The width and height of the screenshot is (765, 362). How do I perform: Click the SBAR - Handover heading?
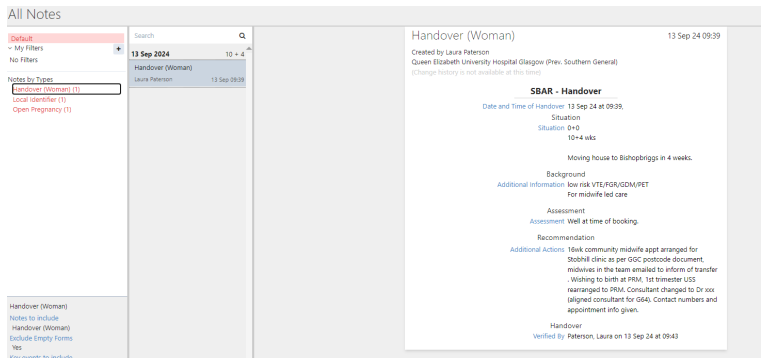[565, 91]
